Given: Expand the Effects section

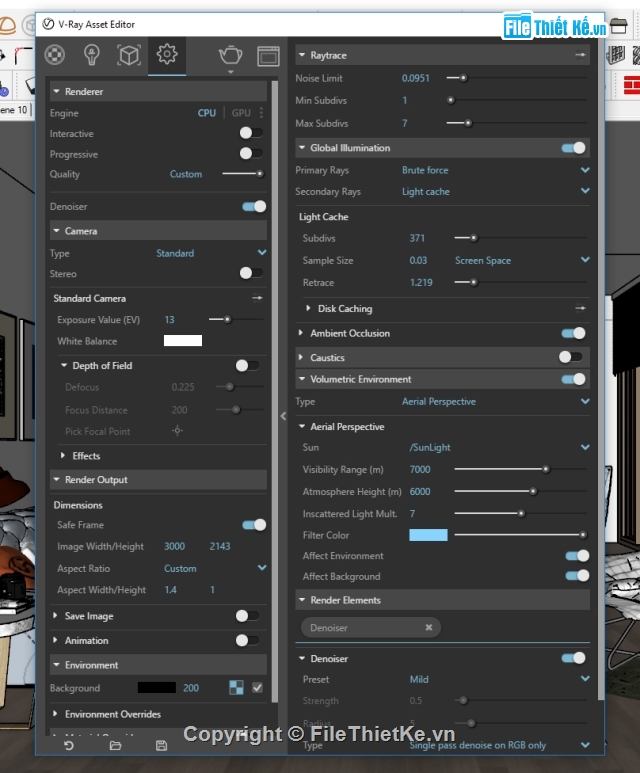Looking at the screenshot, I should tap(63, 456).
